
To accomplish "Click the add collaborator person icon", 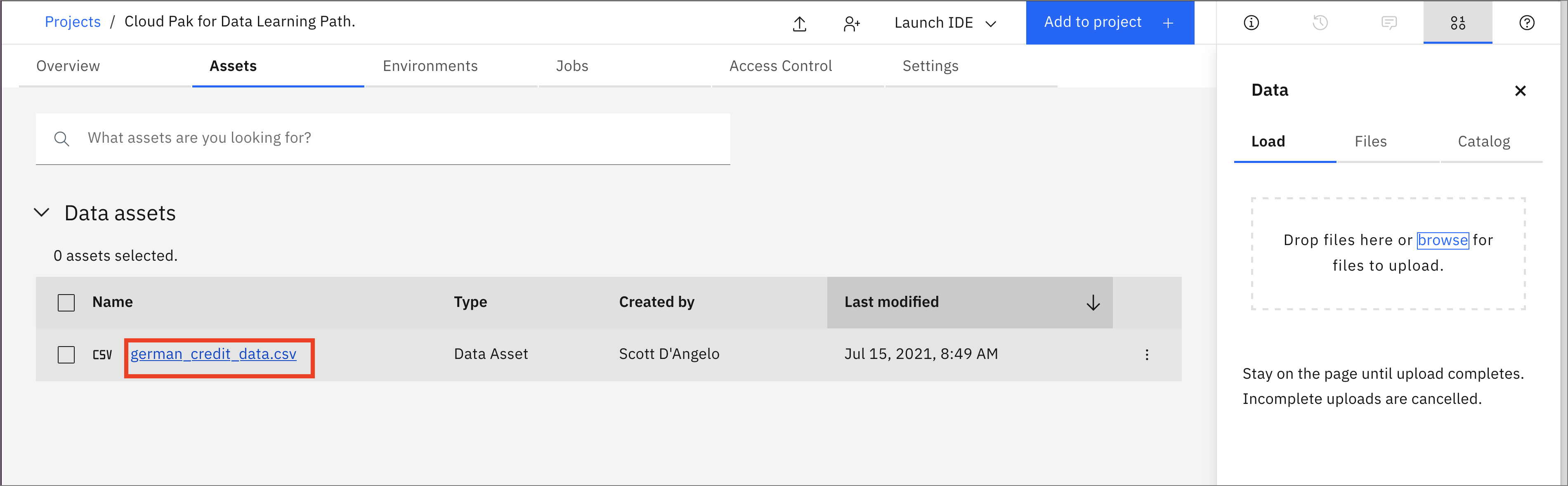I will pyautogui.click(x=851, y=24).
